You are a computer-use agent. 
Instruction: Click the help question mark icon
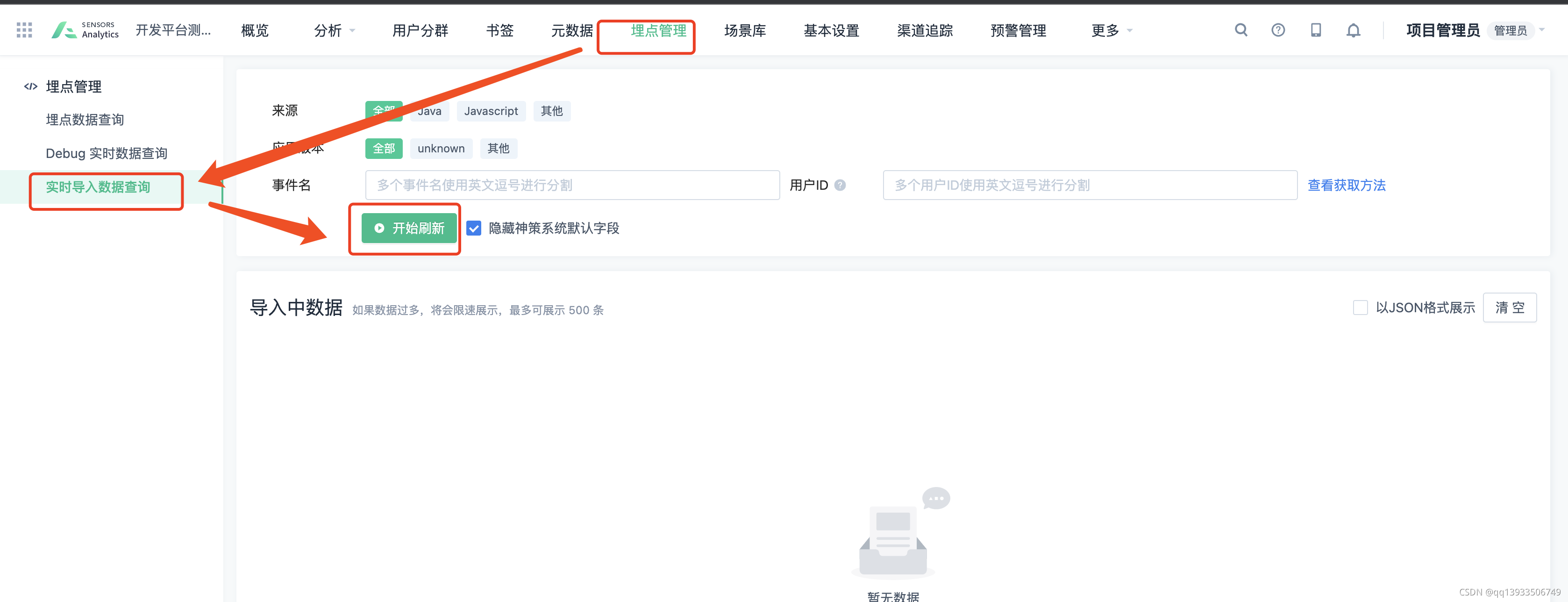click(x=1278, y=30)
